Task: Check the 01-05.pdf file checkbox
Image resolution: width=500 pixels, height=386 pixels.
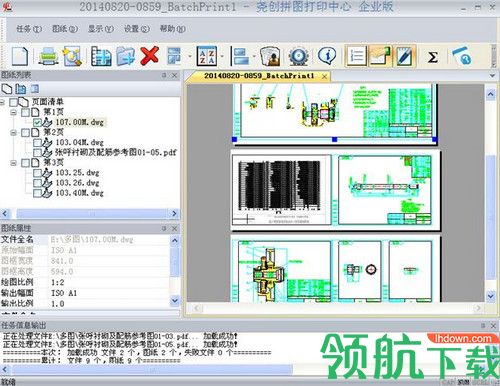Action: click(x=37, y=153)
